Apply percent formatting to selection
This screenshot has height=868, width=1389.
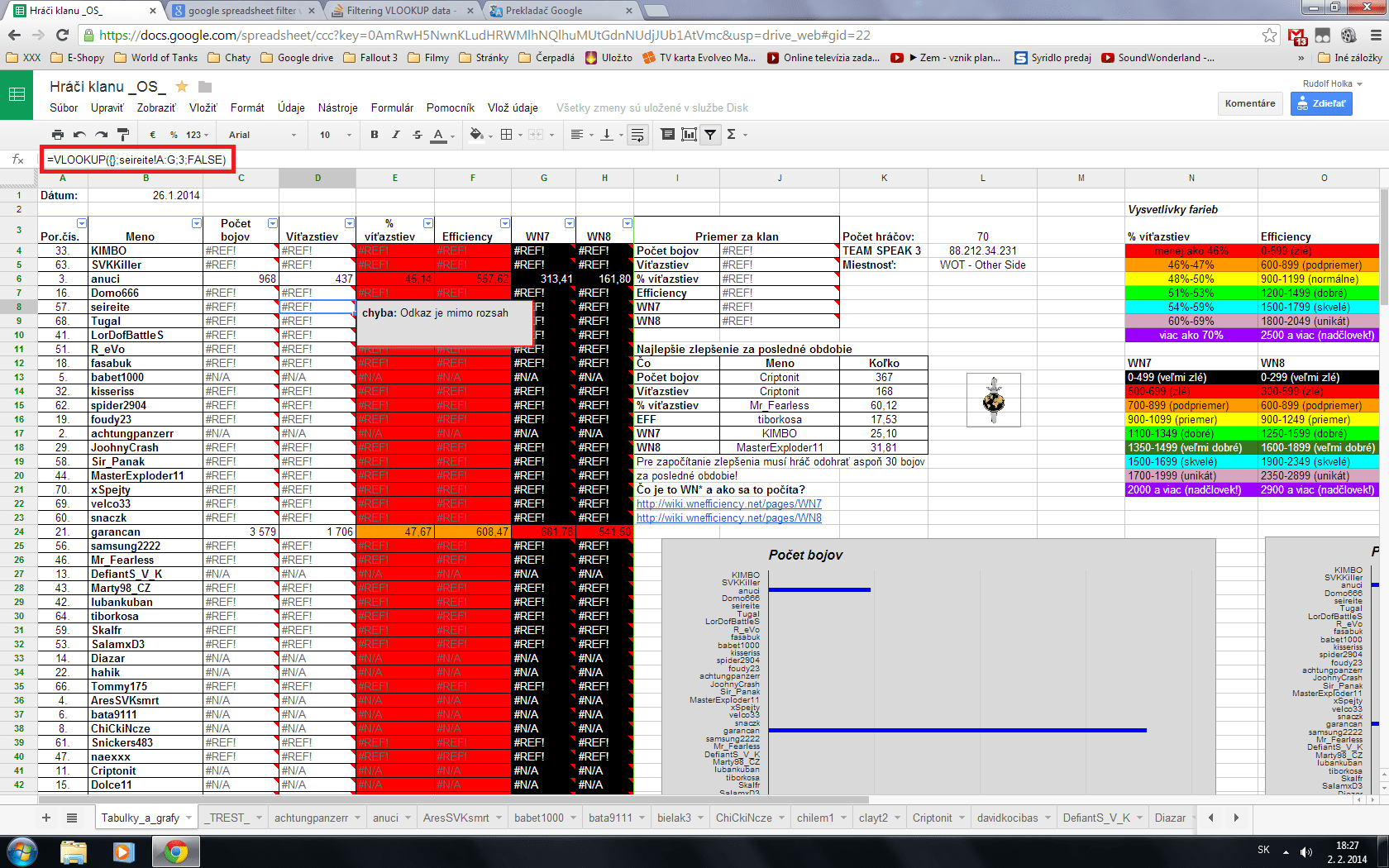(x=172, y=135)
